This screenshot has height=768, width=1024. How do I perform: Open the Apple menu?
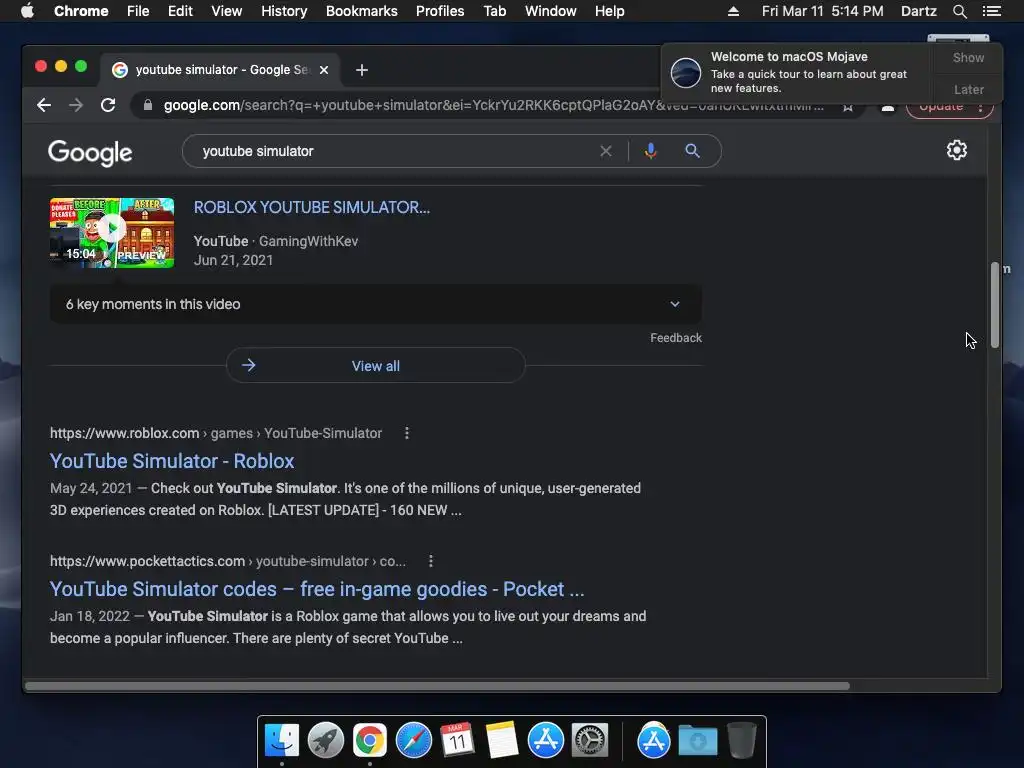27,11
